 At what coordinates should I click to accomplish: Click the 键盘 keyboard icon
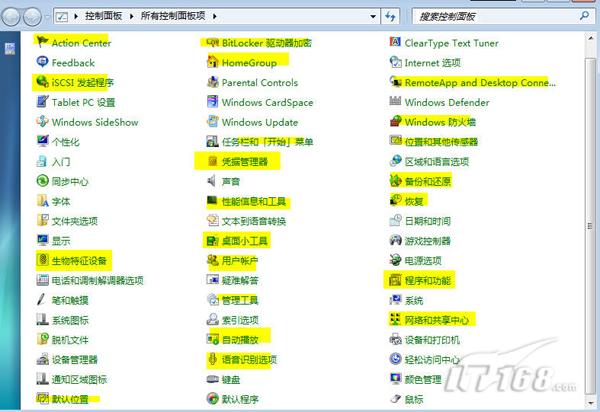point(212,379)
